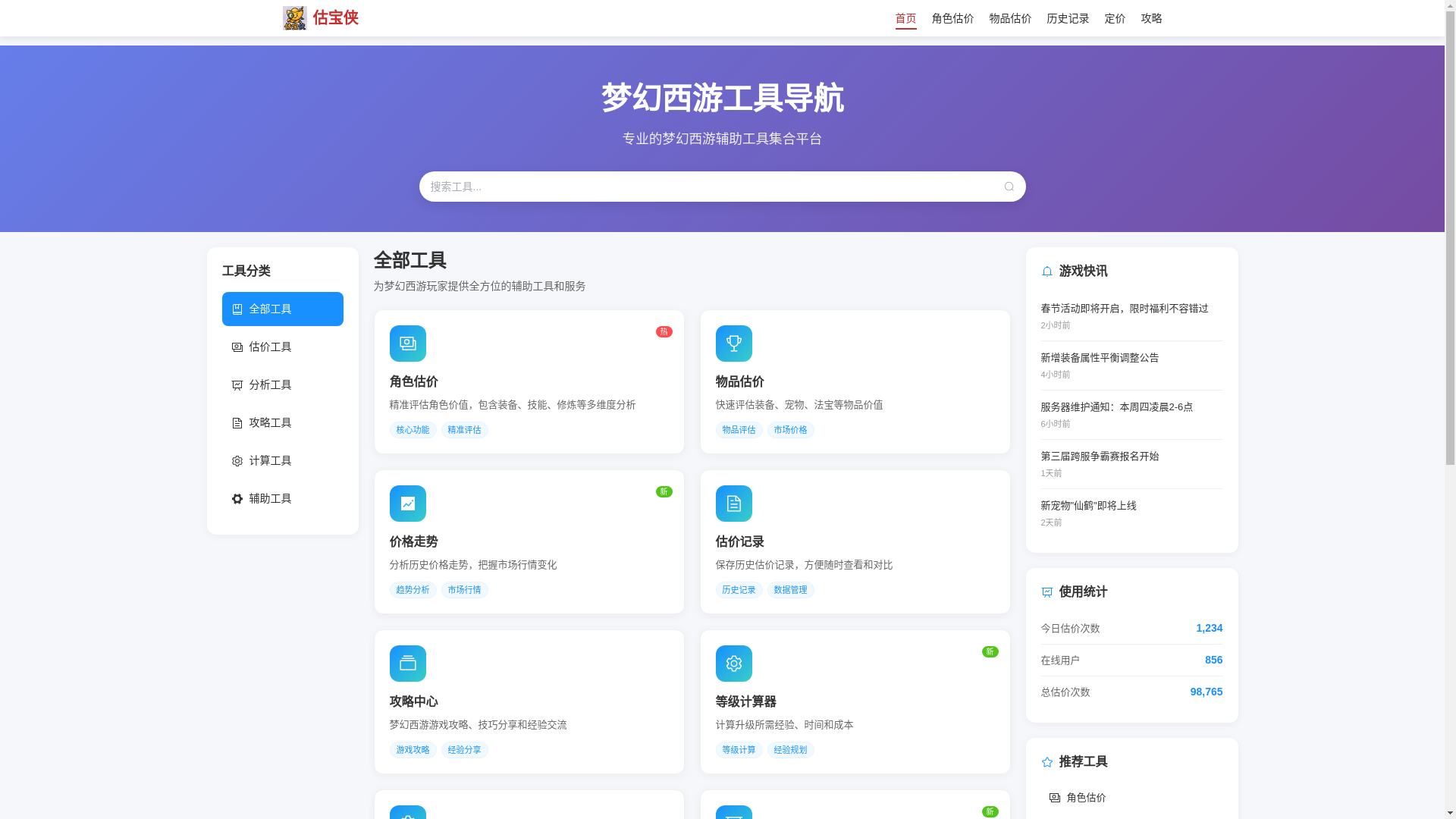Screen dimensions: 1456x819
Task: Open the 角色估价 card title
Action: [413, 381]
